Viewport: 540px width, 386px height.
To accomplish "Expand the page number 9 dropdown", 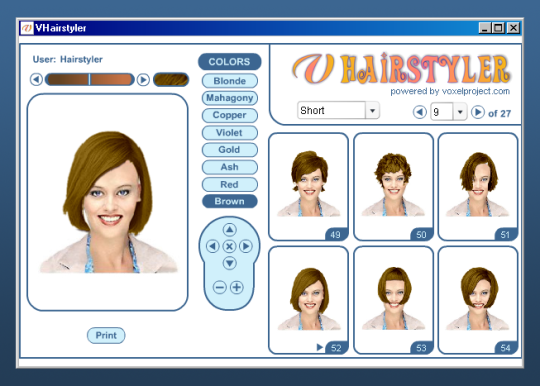I will point(460,112).
